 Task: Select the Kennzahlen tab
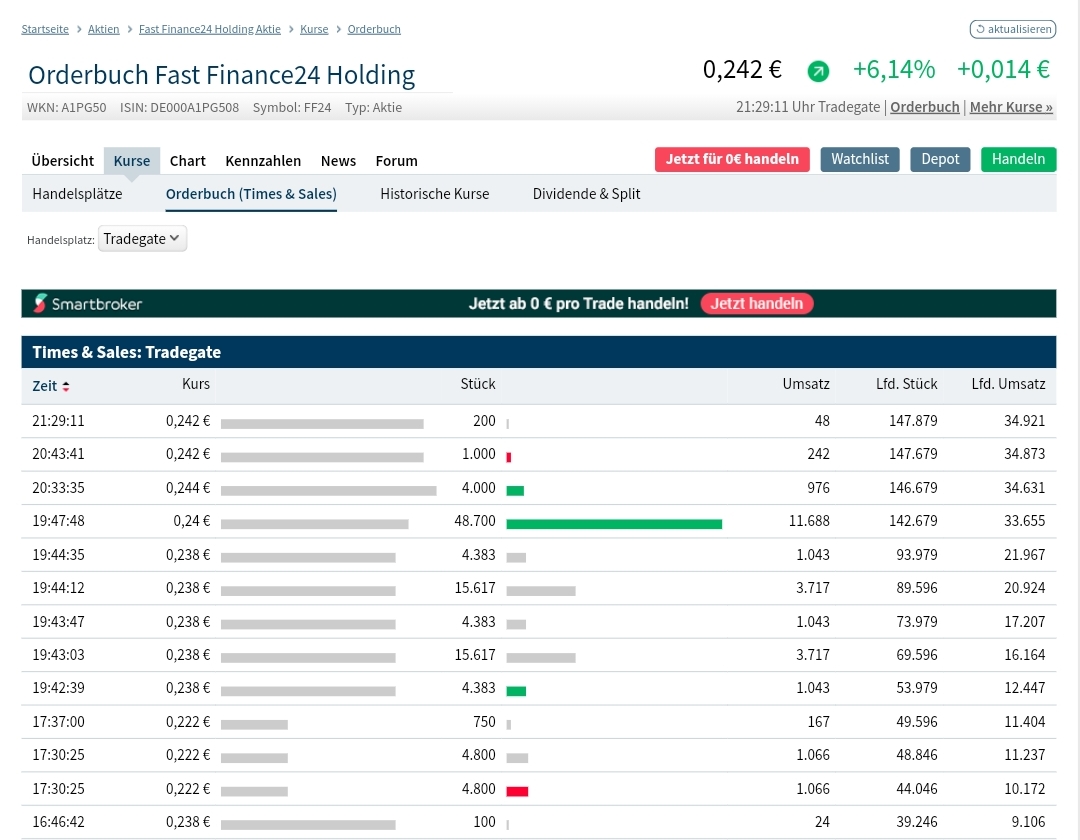click(x=263, y=160)
